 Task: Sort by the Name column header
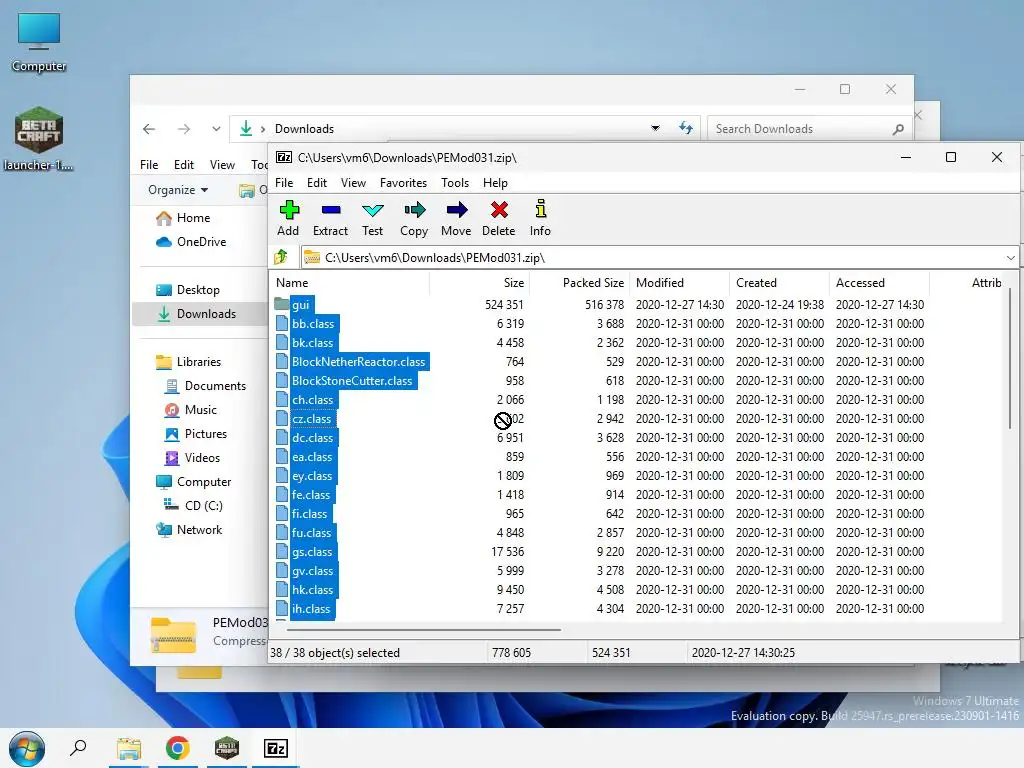(350, 283)
